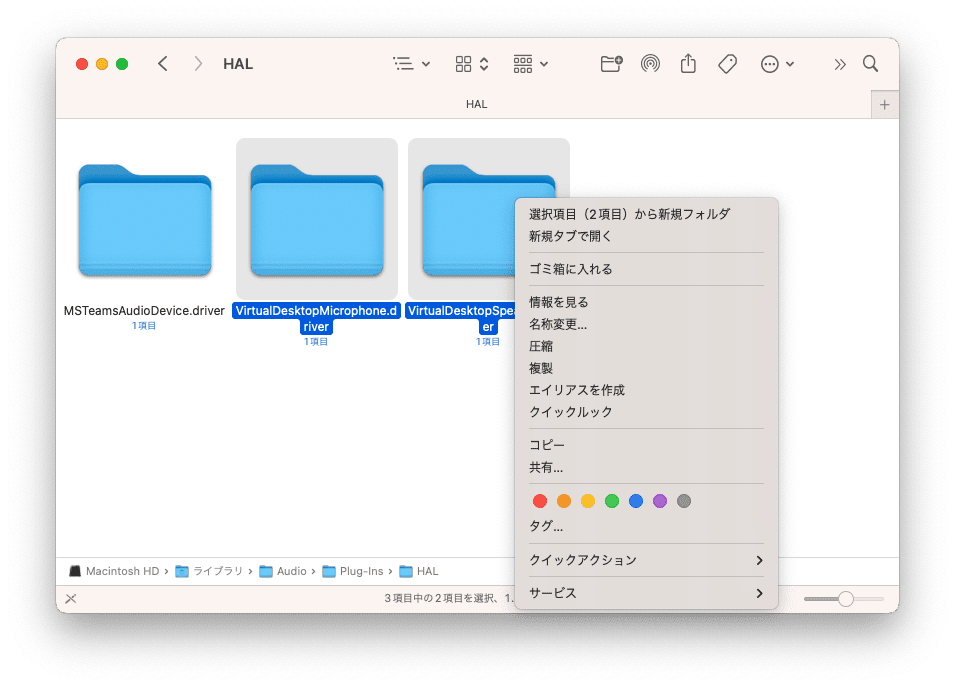Go to Plug-Ins in path bar
The height and width of the screenshot is (687, 955).
coord(360,571)
